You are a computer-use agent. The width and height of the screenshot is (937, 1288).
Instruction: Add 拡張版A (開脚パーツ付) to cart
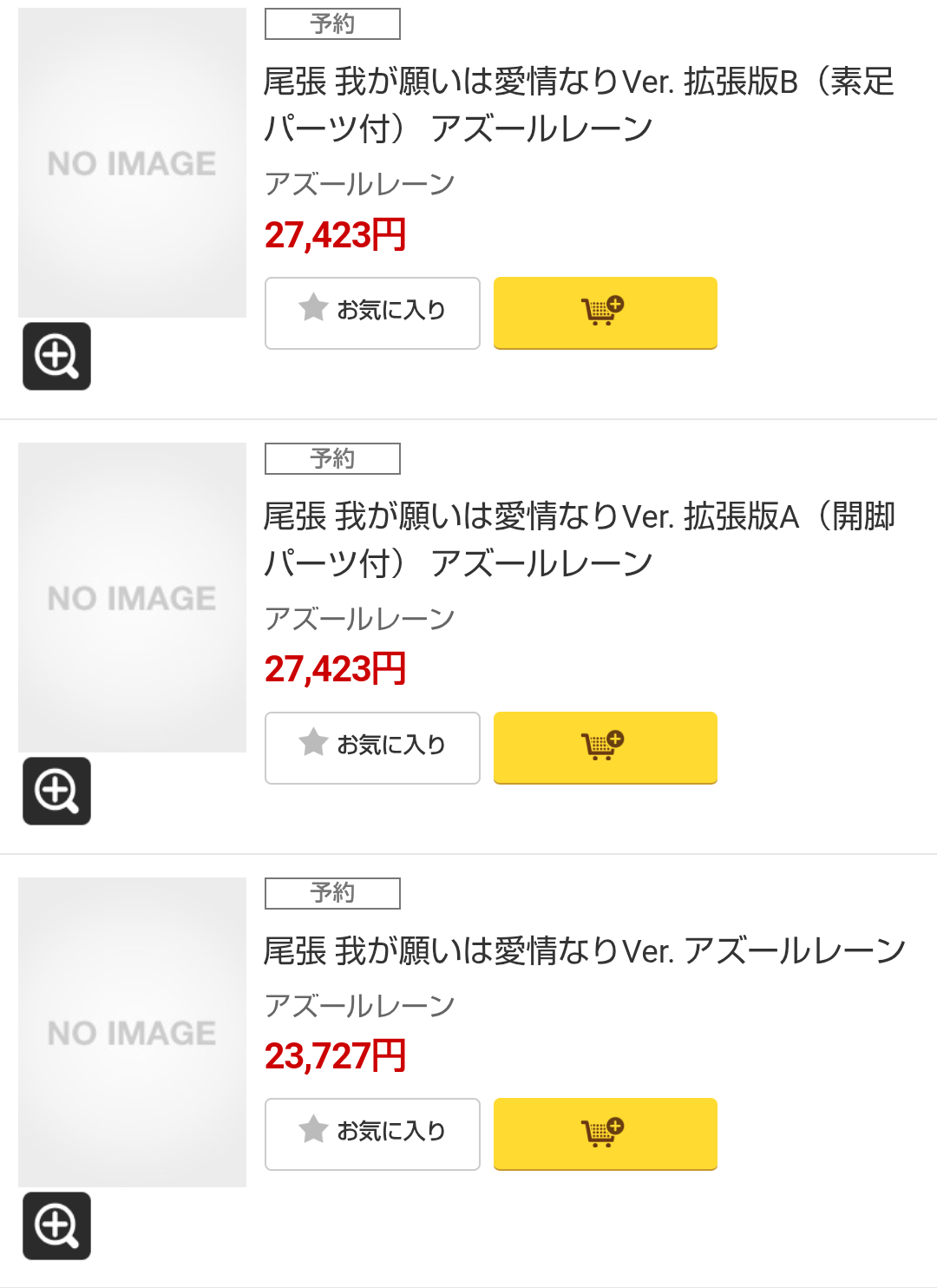[605, 747]
